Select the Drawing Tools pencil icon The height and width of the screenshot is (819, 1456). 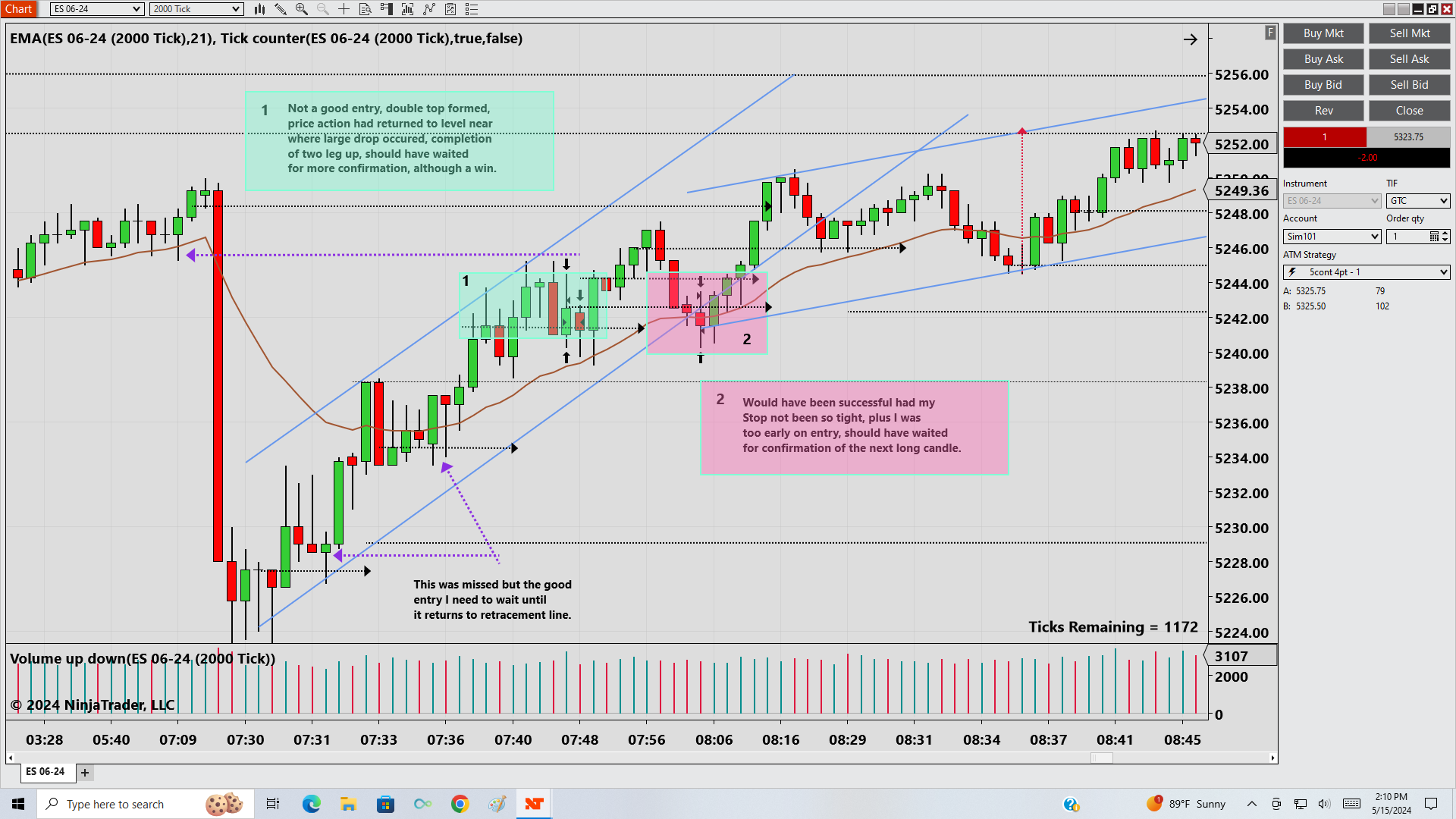click(x=281, y=9)
